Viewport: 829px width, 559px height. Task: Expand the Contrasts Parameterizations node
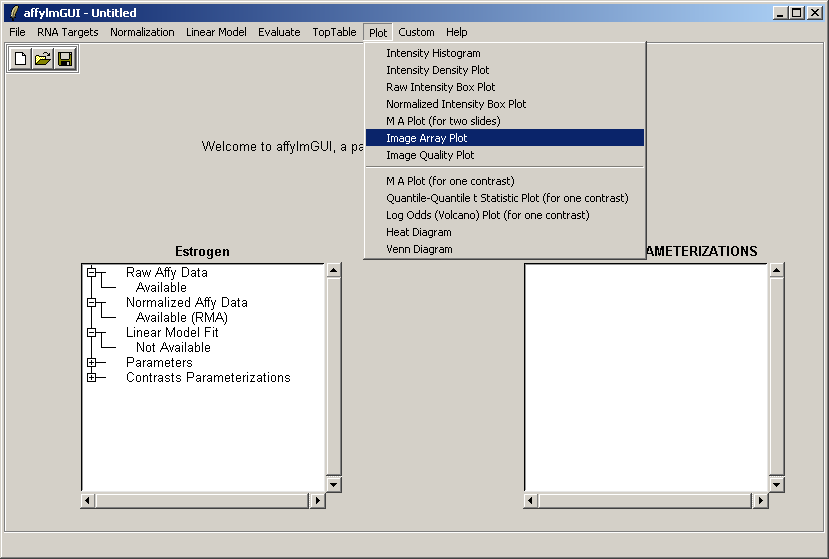click(92, 377)
